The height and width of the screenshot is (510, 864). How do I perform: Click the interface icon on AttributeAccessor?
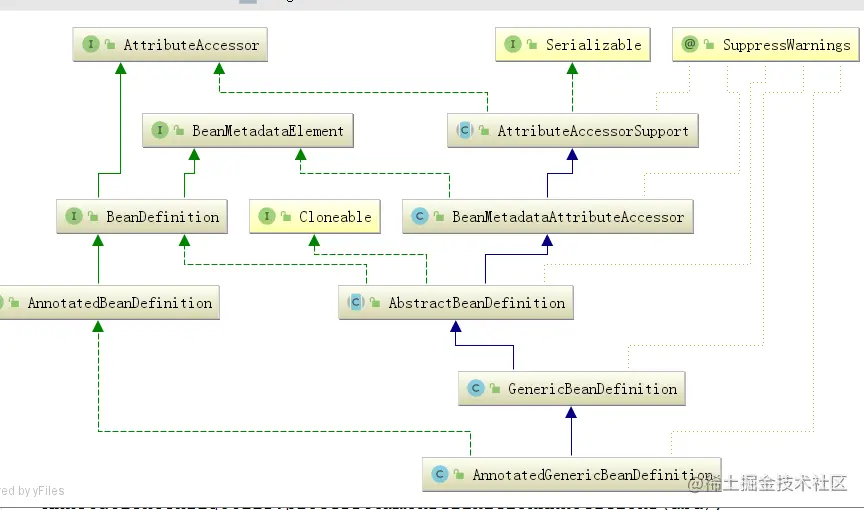point(91,44)
